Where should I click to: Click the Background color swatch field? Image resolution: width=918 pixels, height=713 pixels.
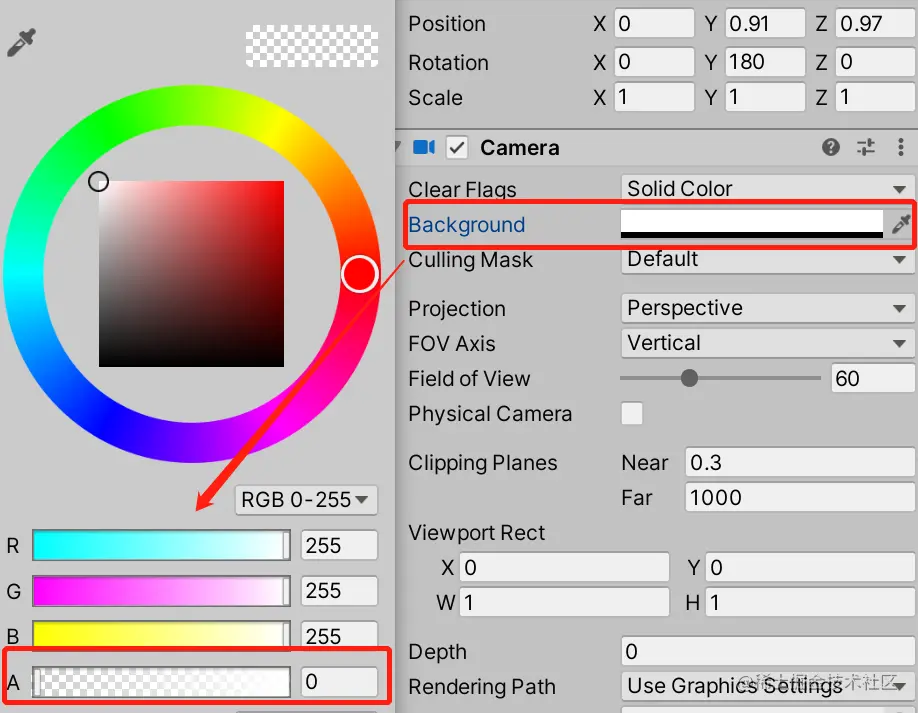[752, 224]
